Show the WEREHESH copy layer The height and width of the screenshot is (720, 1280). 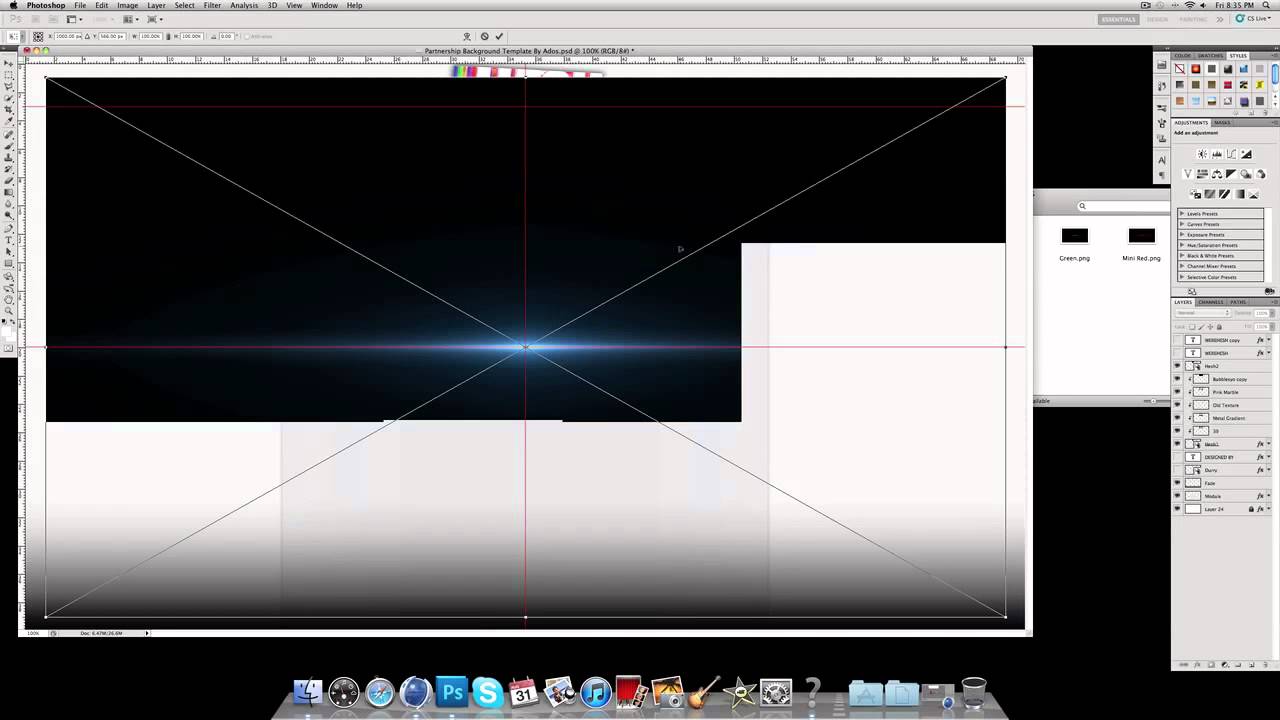coord(1177,340)
